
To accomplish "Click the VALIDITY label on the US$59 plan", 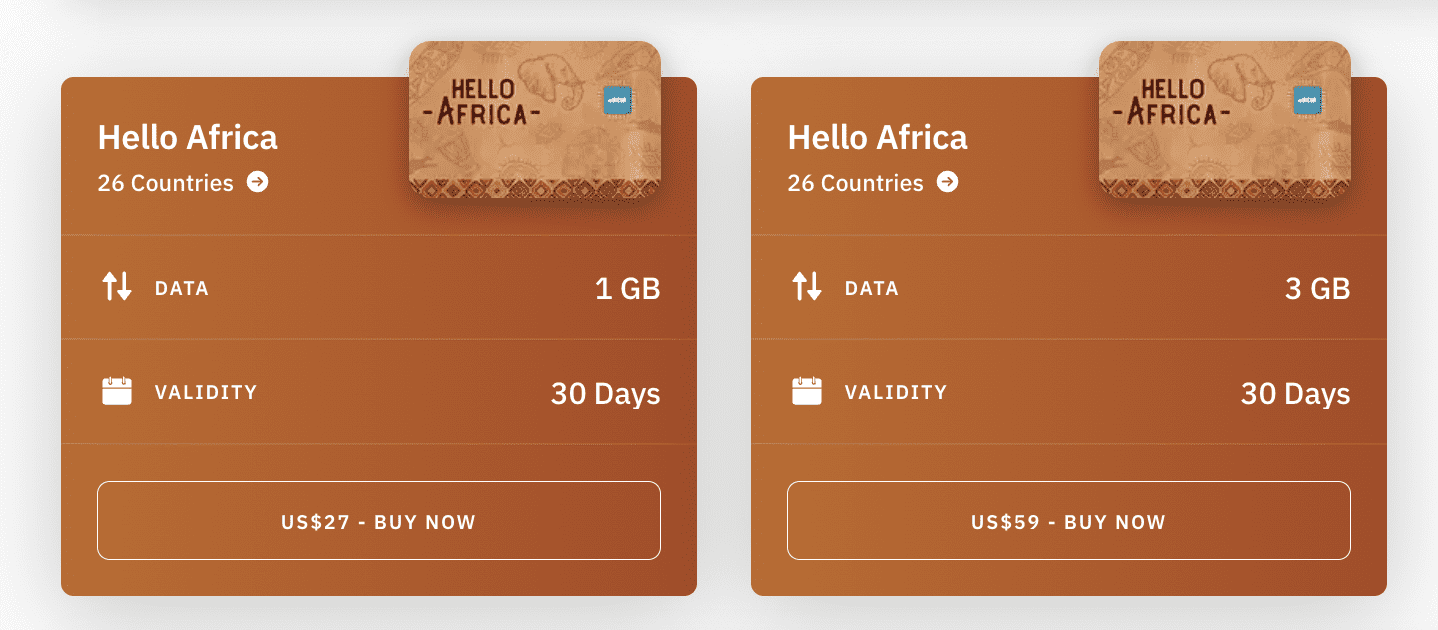I will pyautogui.click(x=896, y=392).
